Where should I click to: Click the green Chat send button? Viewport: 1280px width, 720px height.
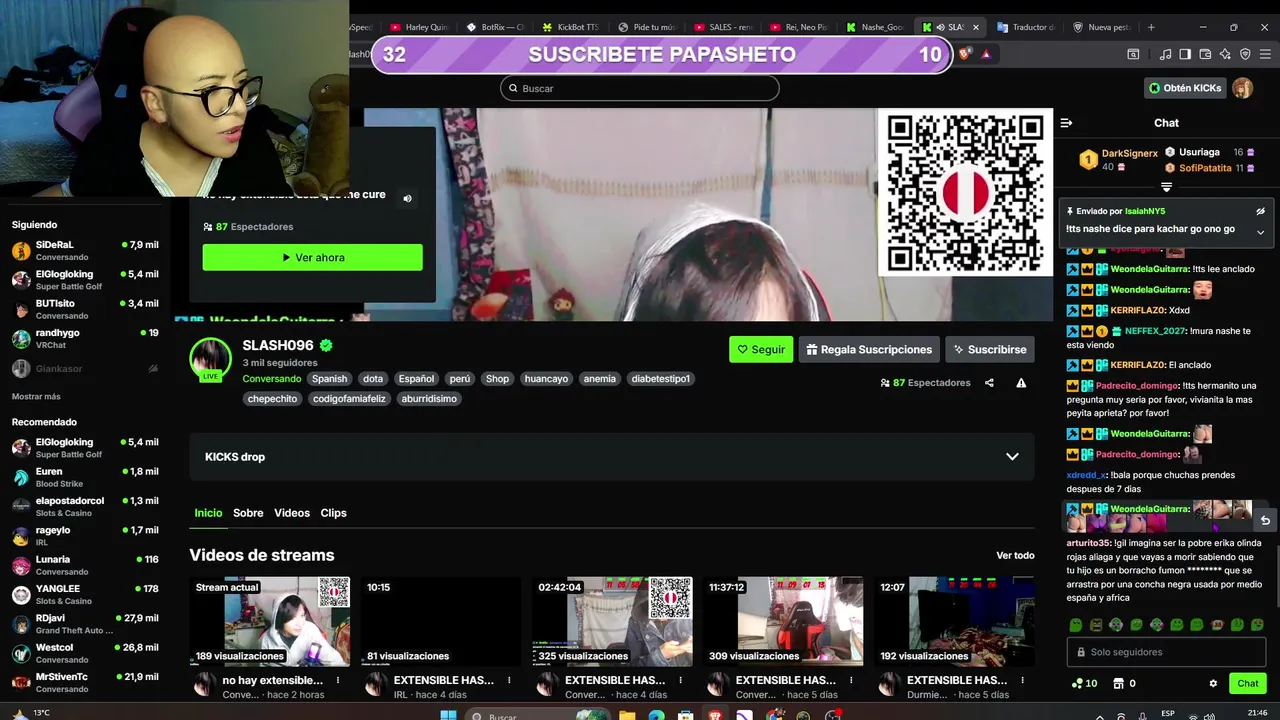(1248, 684)
